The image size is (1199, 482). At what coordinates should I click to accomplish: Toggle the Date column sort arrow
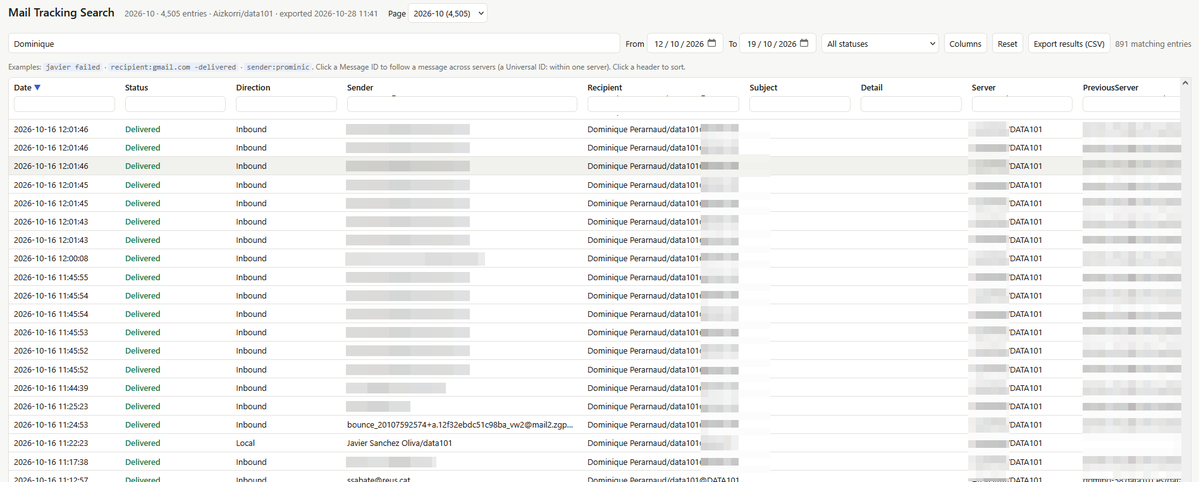coord(37,88)
